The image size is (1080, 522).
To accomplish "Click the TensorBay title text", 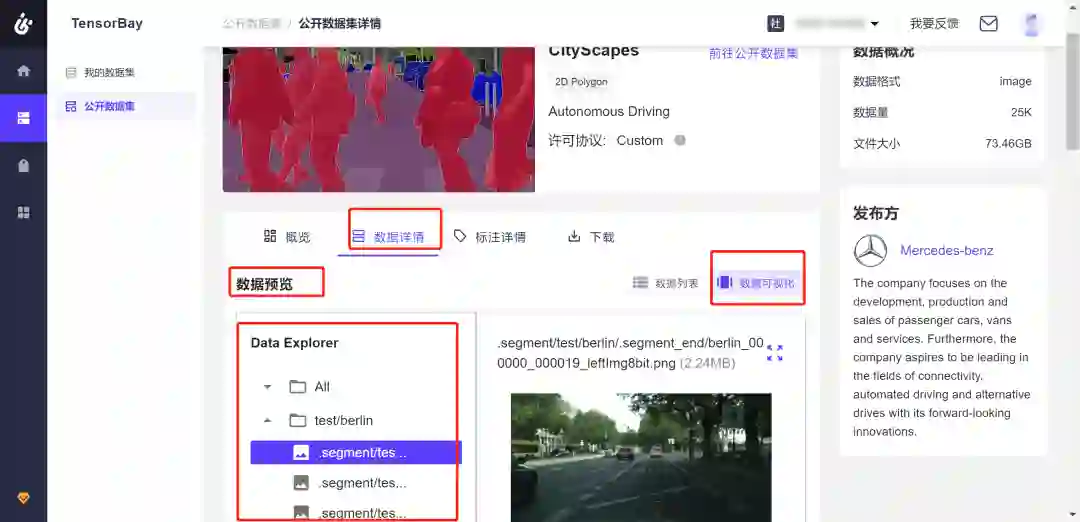I will coord(107,23).
